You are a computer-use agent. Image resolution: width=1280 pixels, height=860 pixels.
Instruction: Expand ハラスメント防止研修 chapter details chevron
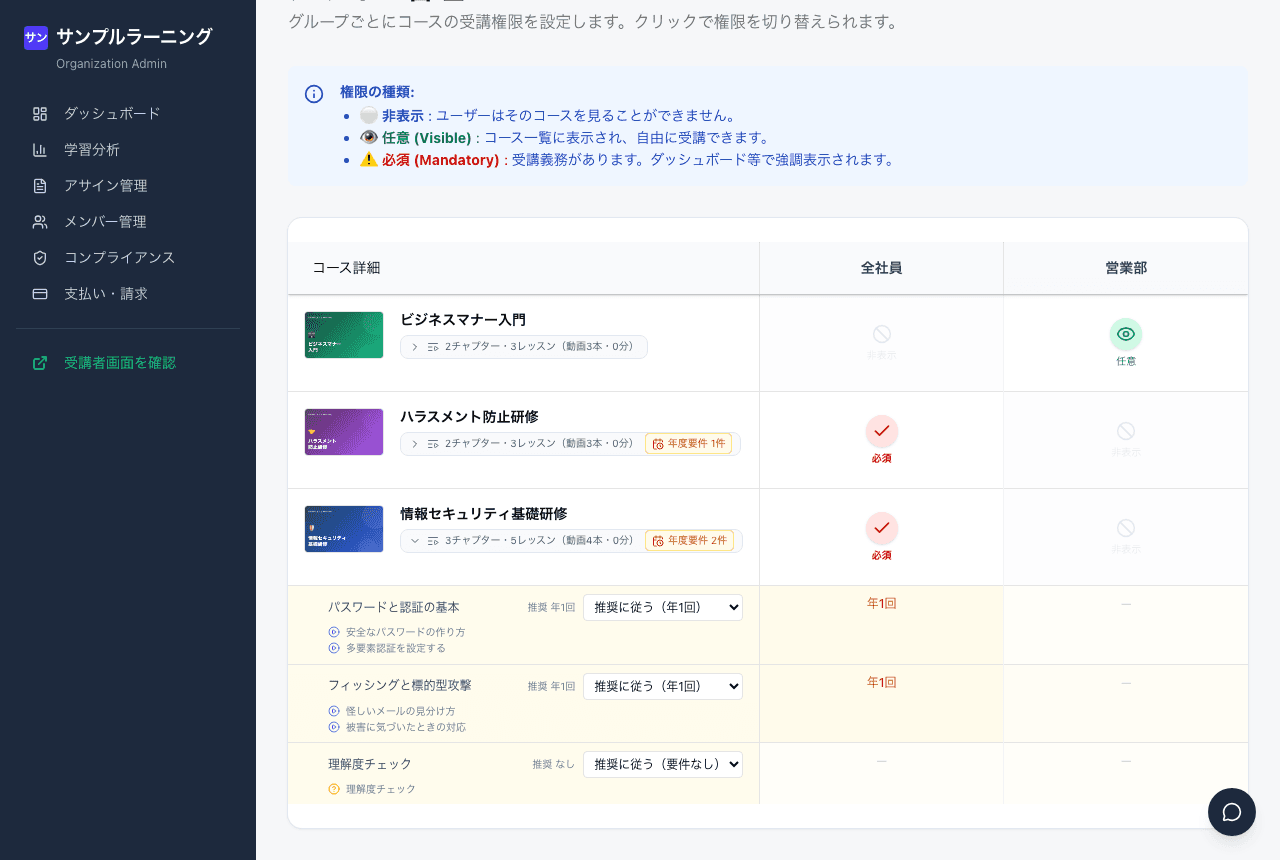(415, 443)
